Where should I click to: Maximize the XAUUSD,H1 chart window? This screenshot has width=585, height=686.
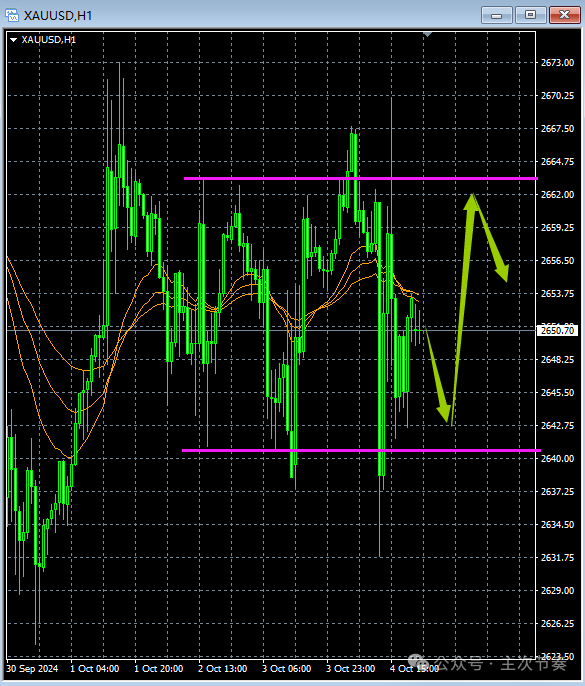click(530, 15)
